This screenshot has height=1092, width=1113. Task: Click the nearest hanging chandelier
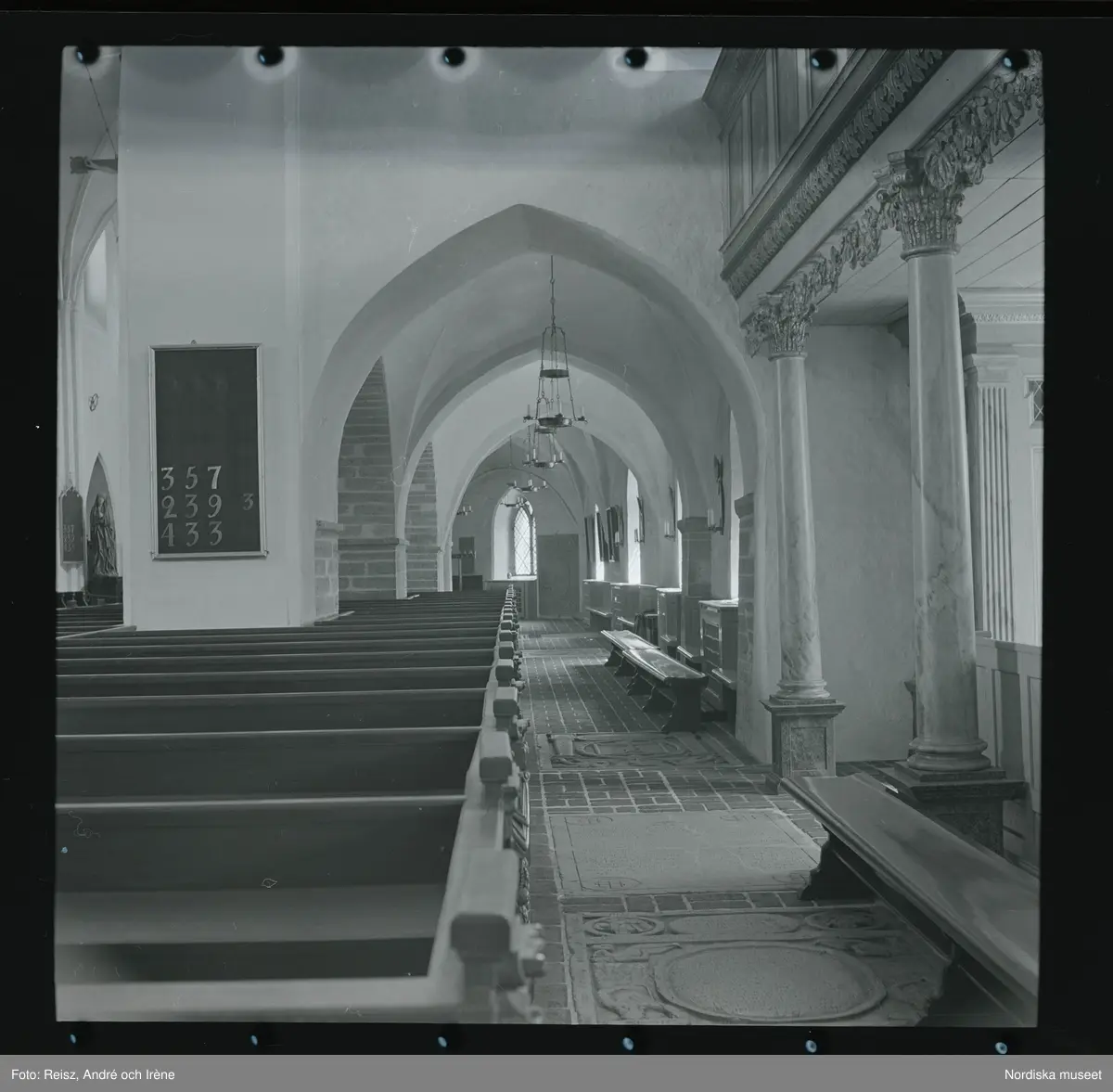pyautogui.click(x=551, y=390)
